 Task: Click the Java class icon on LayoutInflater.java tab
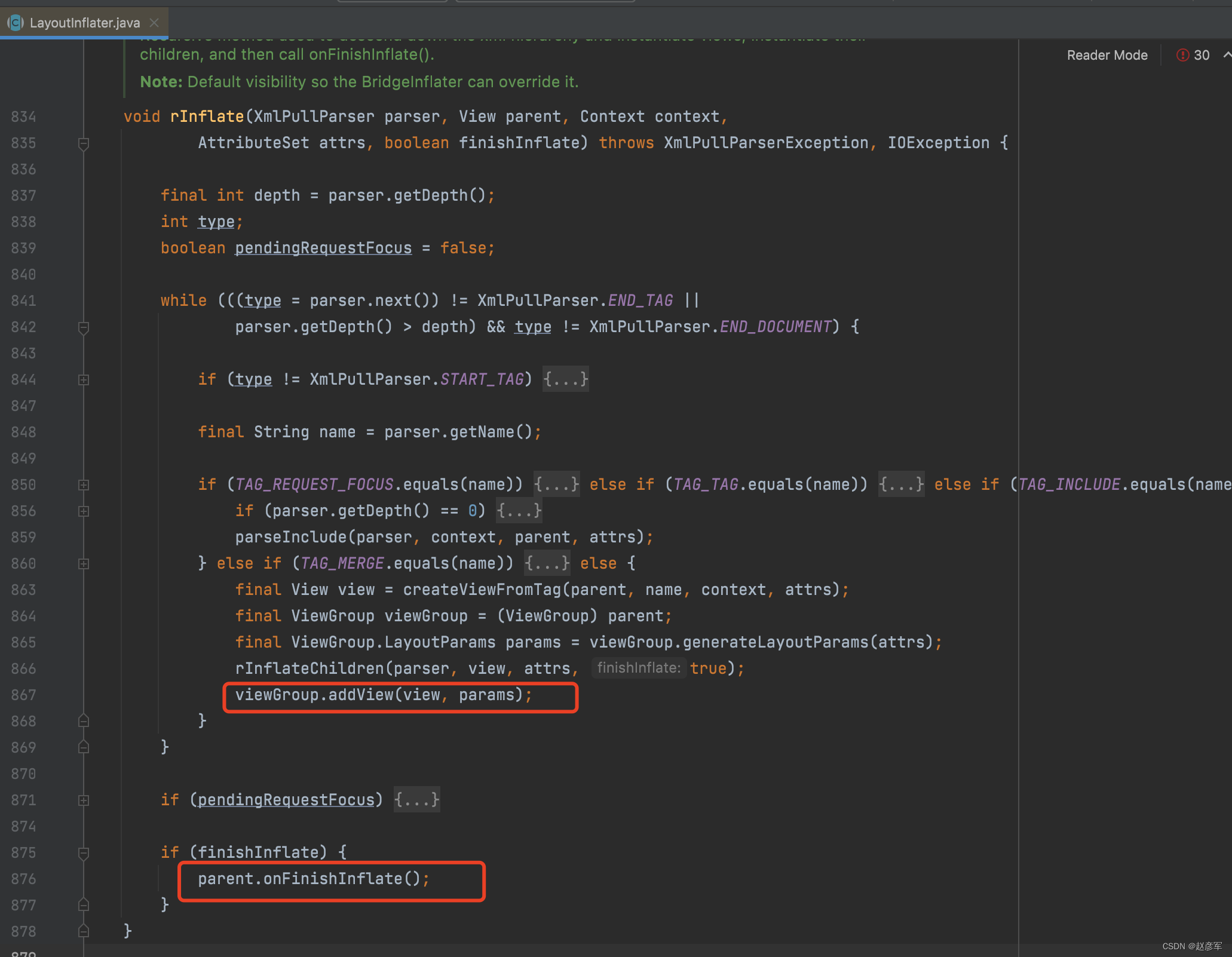tap(16, 23)
